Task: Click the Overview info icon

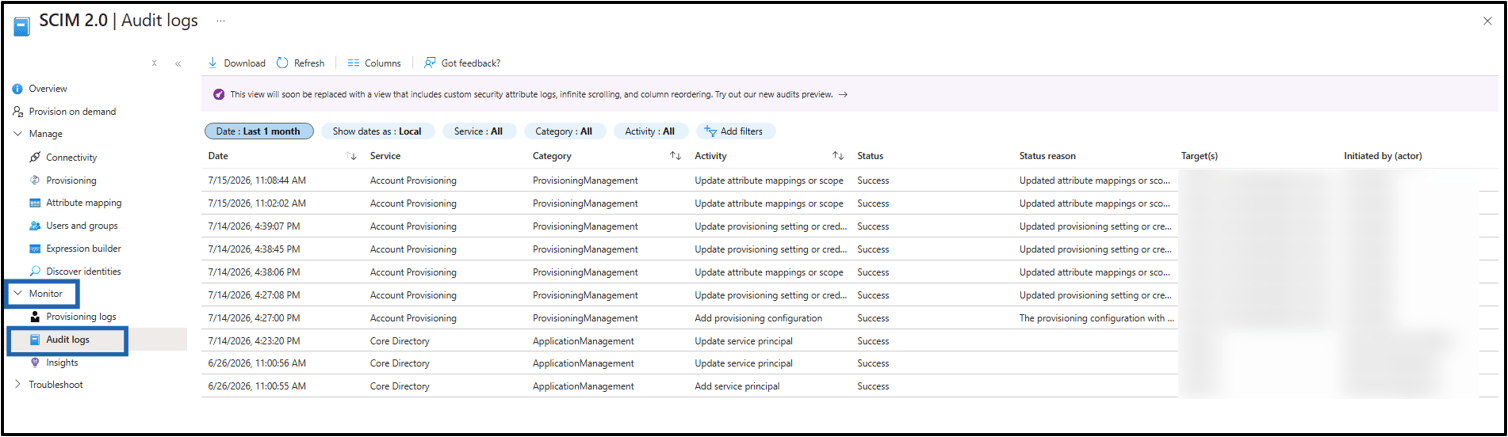Action: pos(17,89)
